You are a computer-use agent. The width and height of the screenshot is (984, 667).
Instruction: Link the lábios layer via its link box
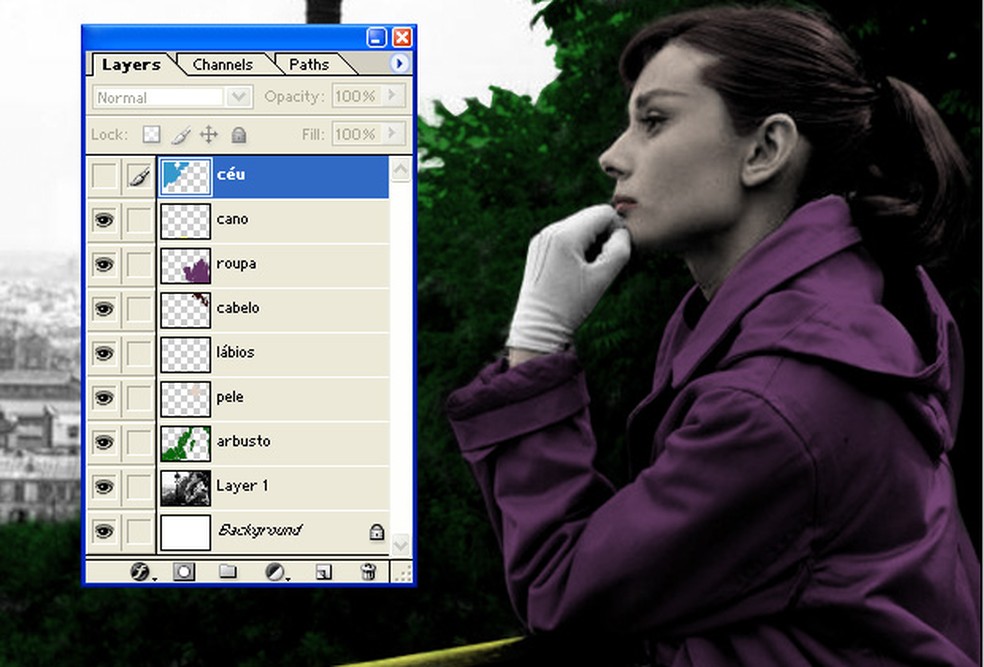139,354
